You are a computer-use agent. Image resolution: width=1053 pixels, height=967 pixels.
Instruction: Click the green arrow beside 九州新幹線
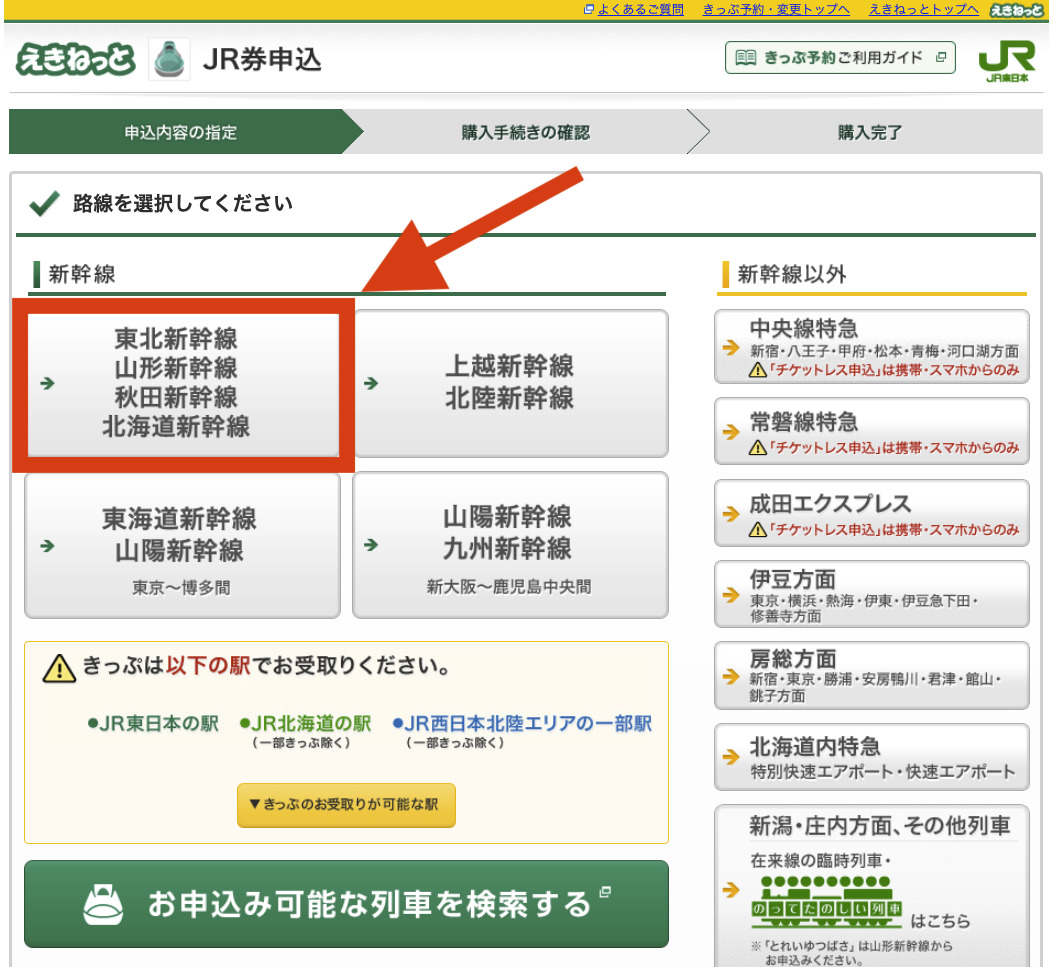click(371, 545)
